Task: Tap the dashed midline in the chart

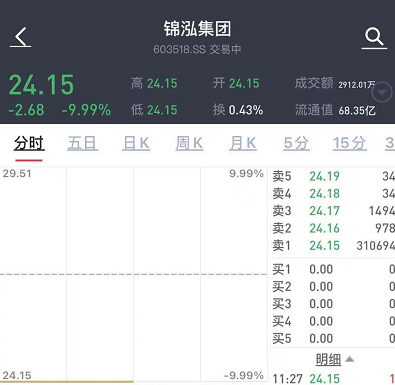Action: [133, 274]
